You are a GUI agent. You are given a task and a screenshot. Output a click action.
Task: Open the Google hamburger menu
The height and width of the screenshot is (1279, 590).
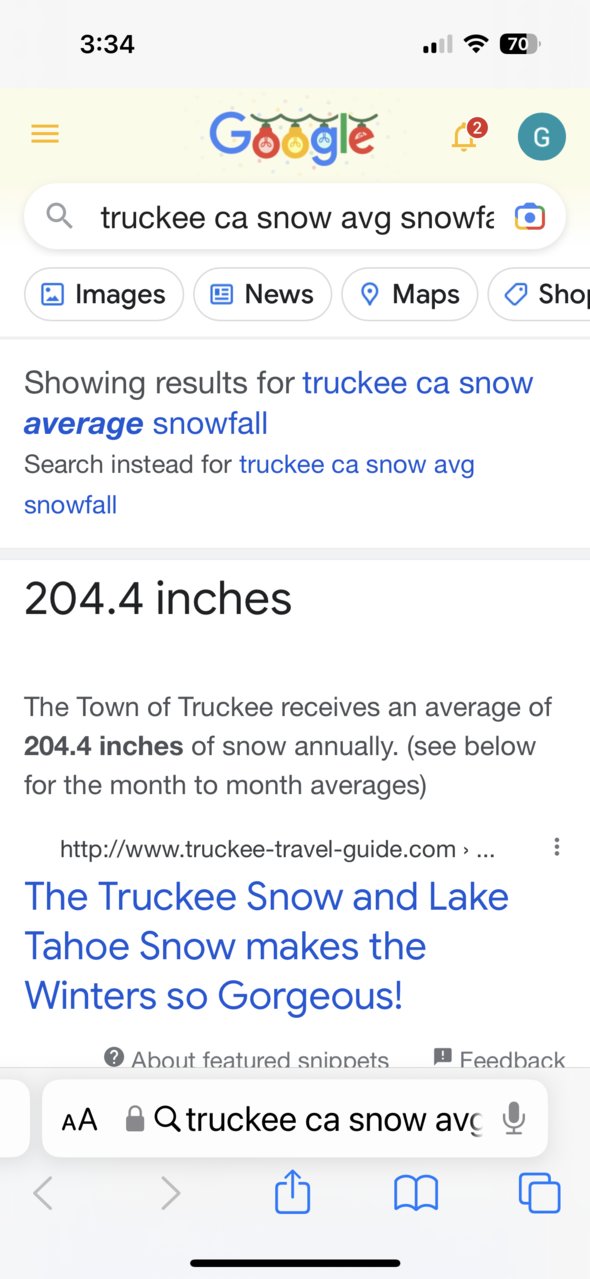click(45, 134)
